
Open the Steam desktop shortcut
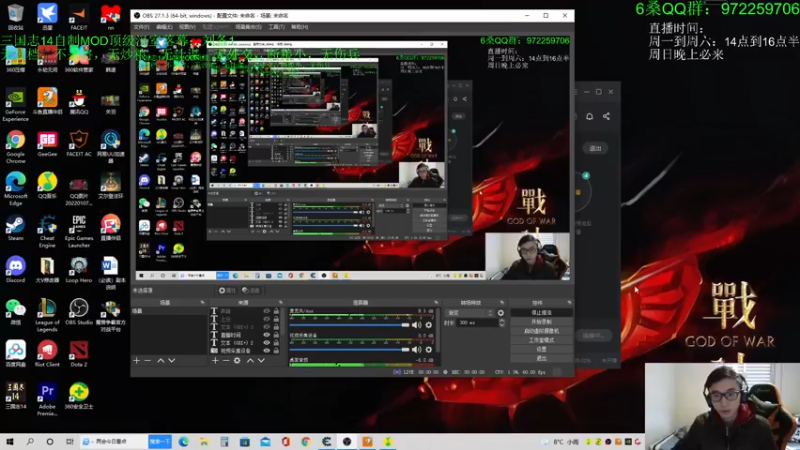(15, 228)
